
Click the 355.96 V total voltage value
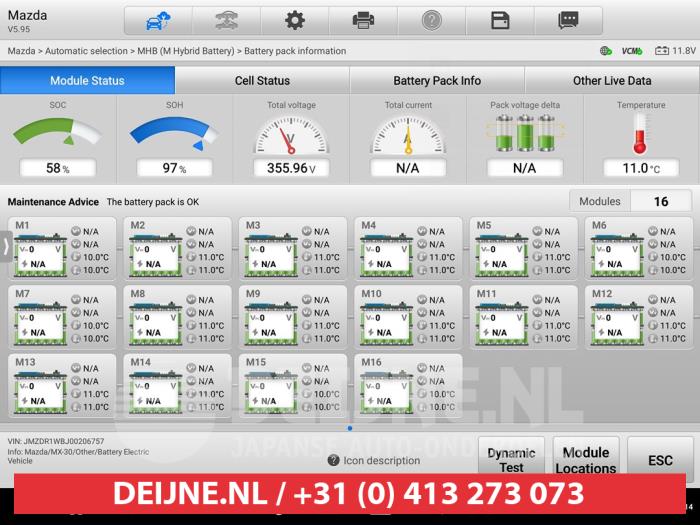[x=291, y=168]
